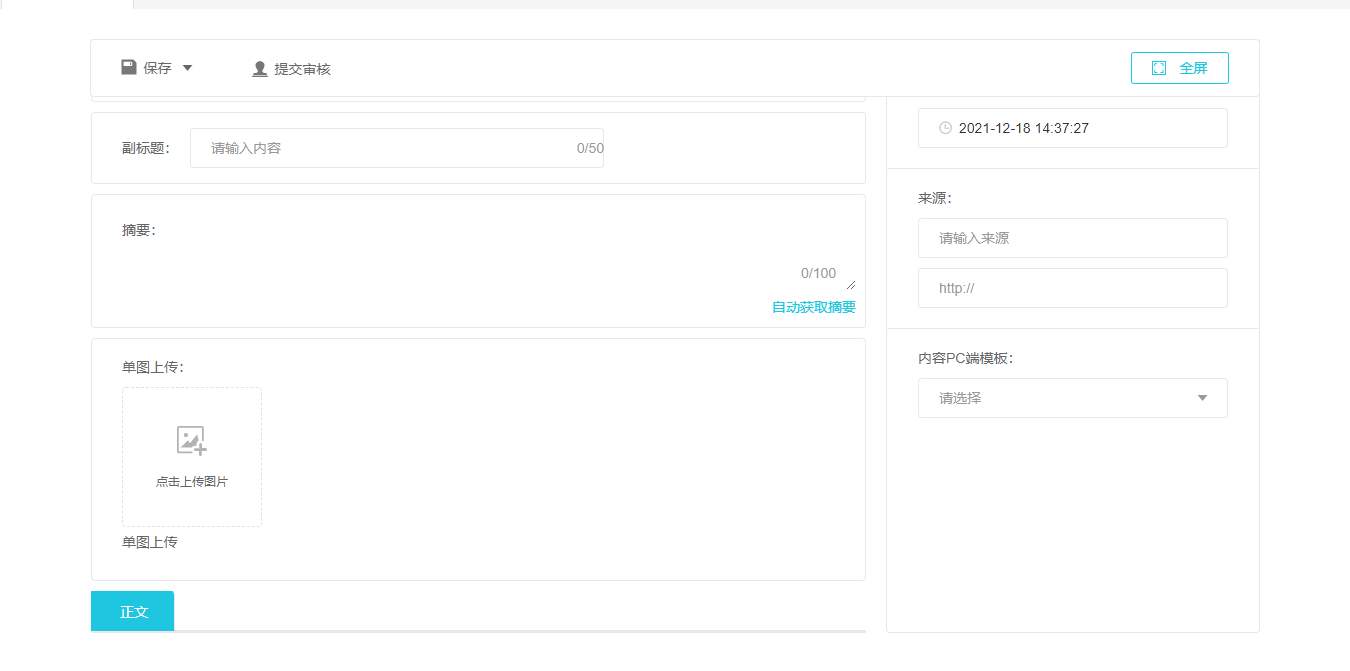Click the user icon beside 提交审核
Image resolution: width=1350 pixels, height=671 pixels.
tap(260, 69)
